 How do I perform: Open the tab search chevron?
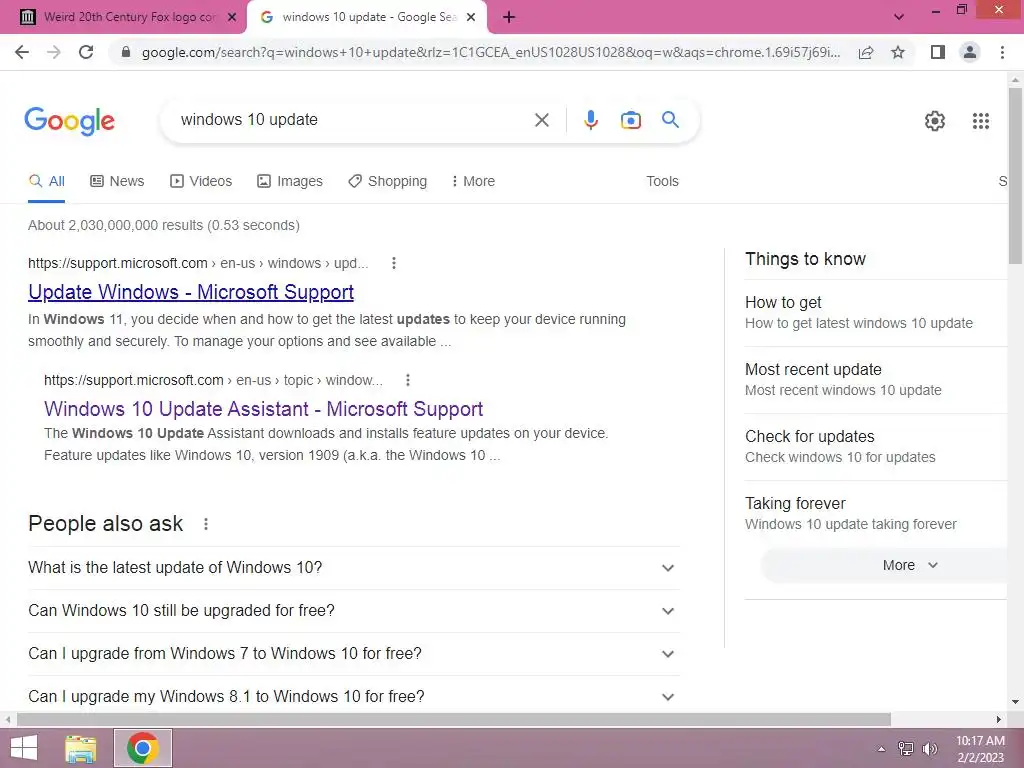pyautogui.click(x=899, y=18)
